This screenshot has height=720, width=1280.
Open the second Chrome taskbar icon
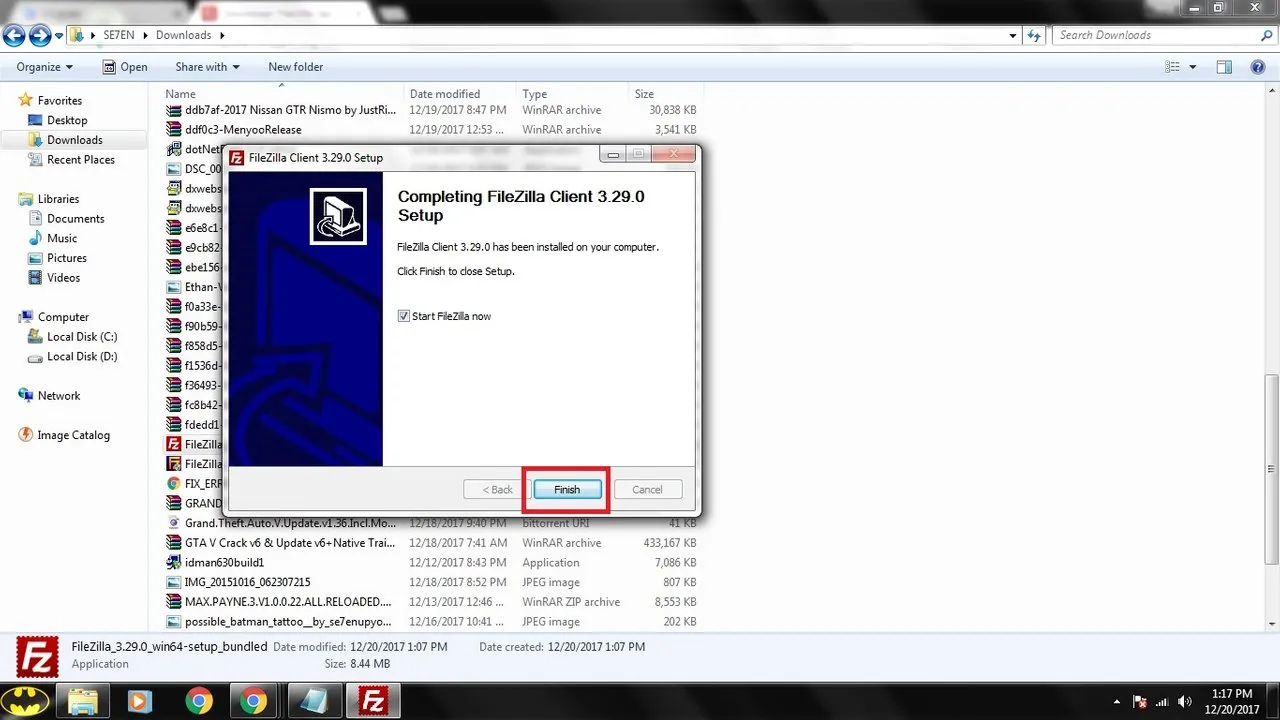(x=252, y=701)
